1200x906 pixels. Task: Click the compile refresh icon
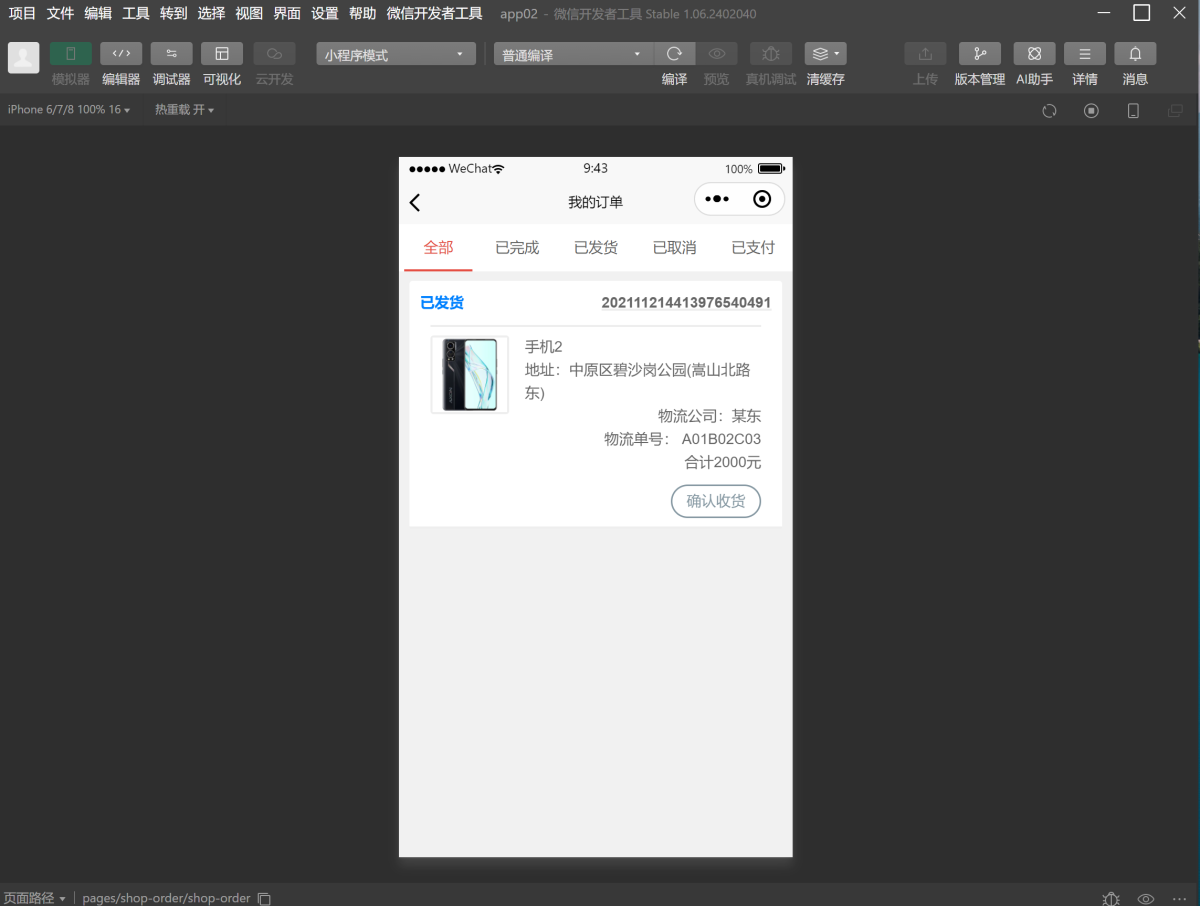click(674, 54)
